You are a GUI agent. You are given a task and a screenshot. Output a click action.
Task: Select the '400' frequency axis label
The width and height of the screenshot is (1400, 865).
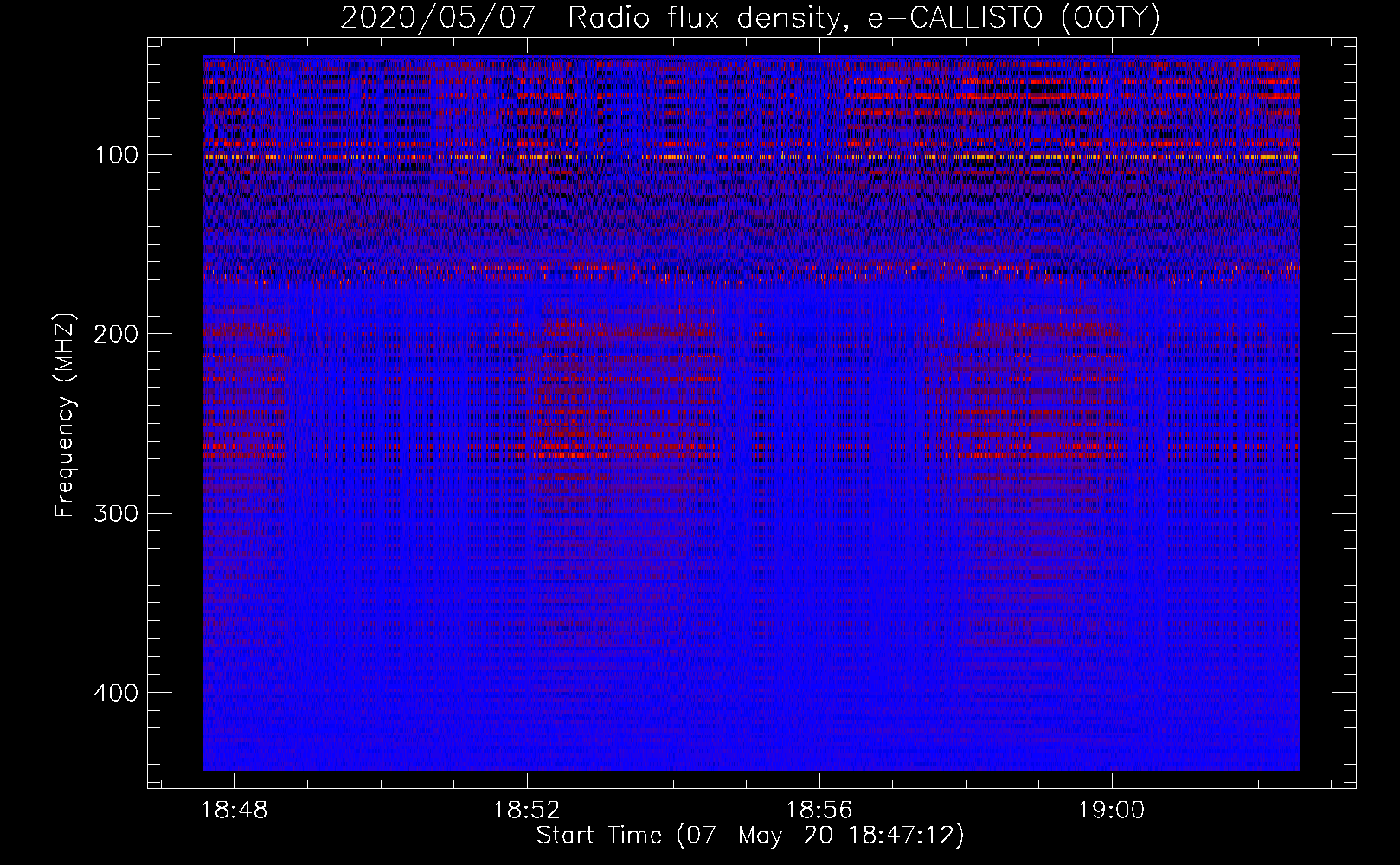(115, 693)
